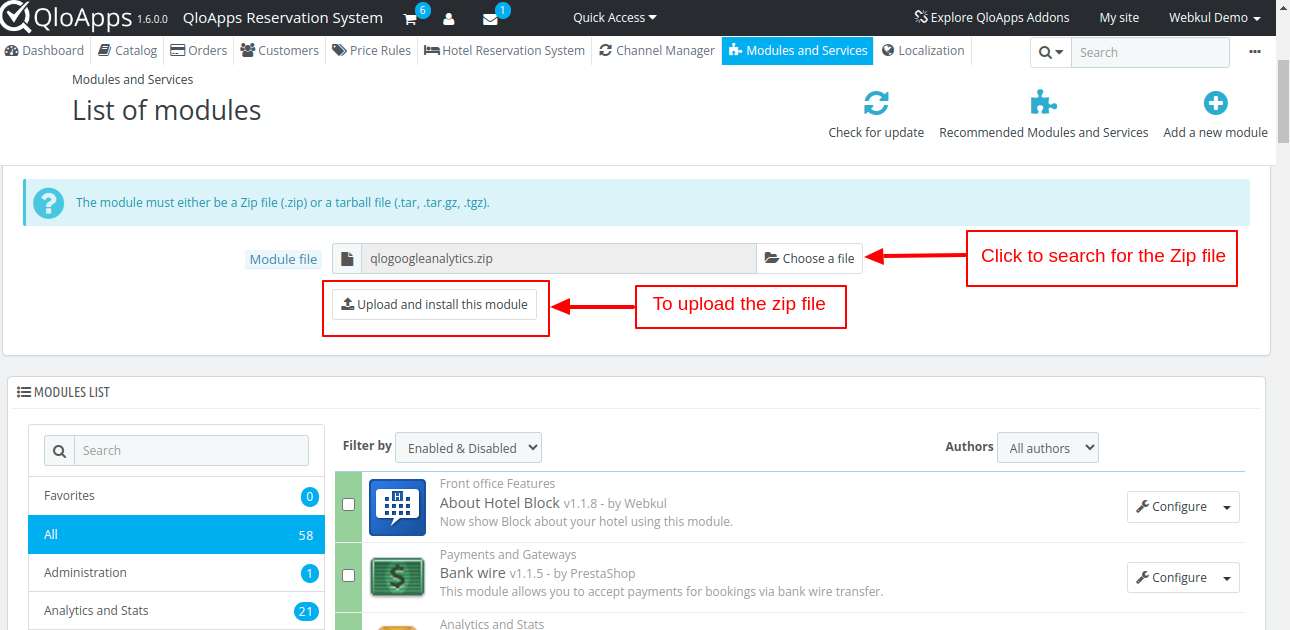Expand the About Hotel Block Configure arrow

(x=1227, y=507)
